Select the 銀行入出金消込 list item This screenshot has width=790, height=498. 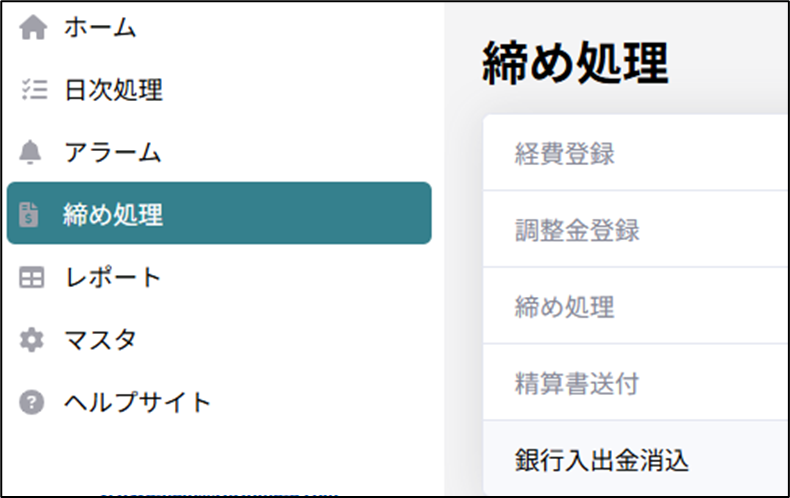(602, 460)
